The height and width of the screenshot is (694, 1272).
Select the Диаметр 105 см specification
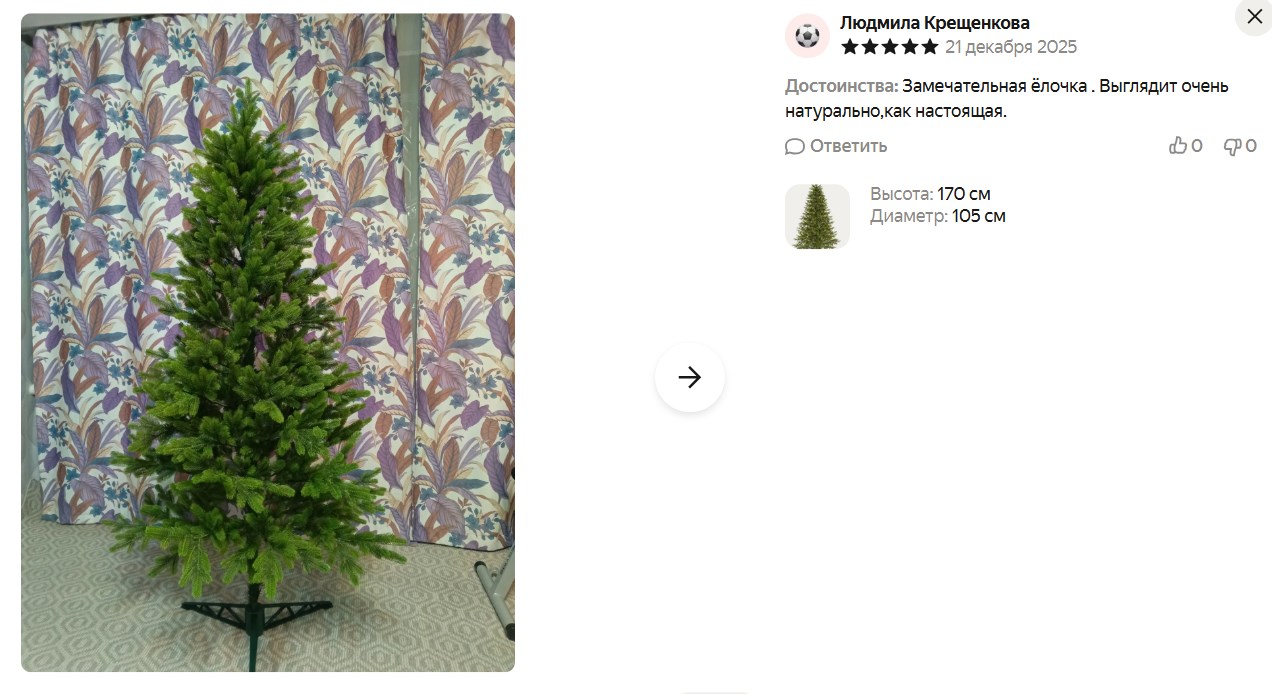point(938,216)
